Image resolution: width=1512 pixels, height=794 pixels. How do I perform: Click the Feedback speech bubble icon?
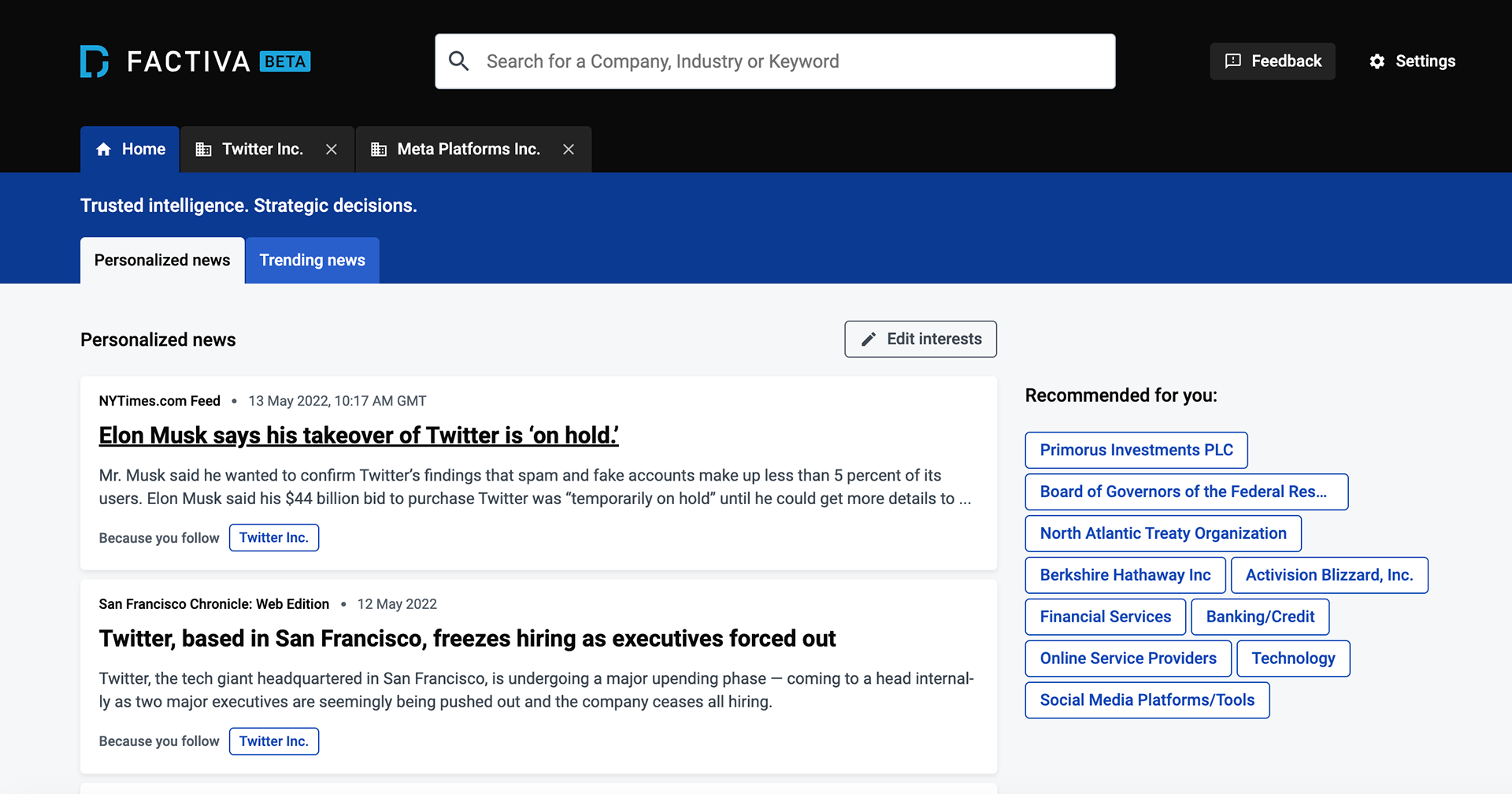(1233, 61)
